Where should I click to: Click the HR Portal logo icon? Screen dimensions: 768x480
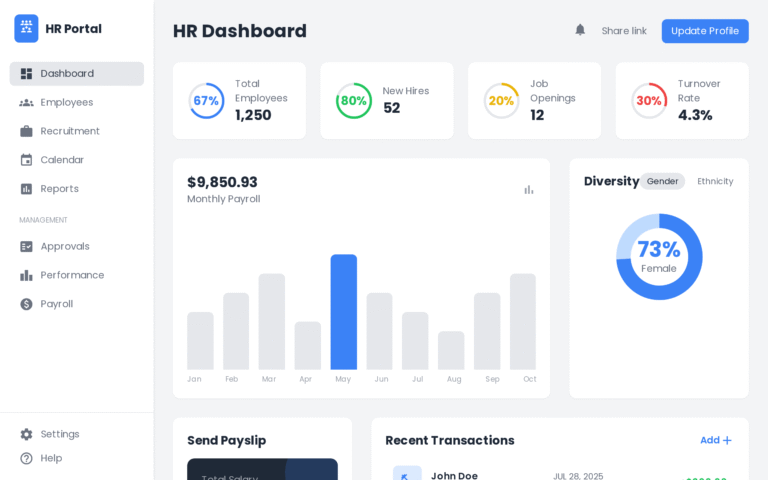pos(26,29)
